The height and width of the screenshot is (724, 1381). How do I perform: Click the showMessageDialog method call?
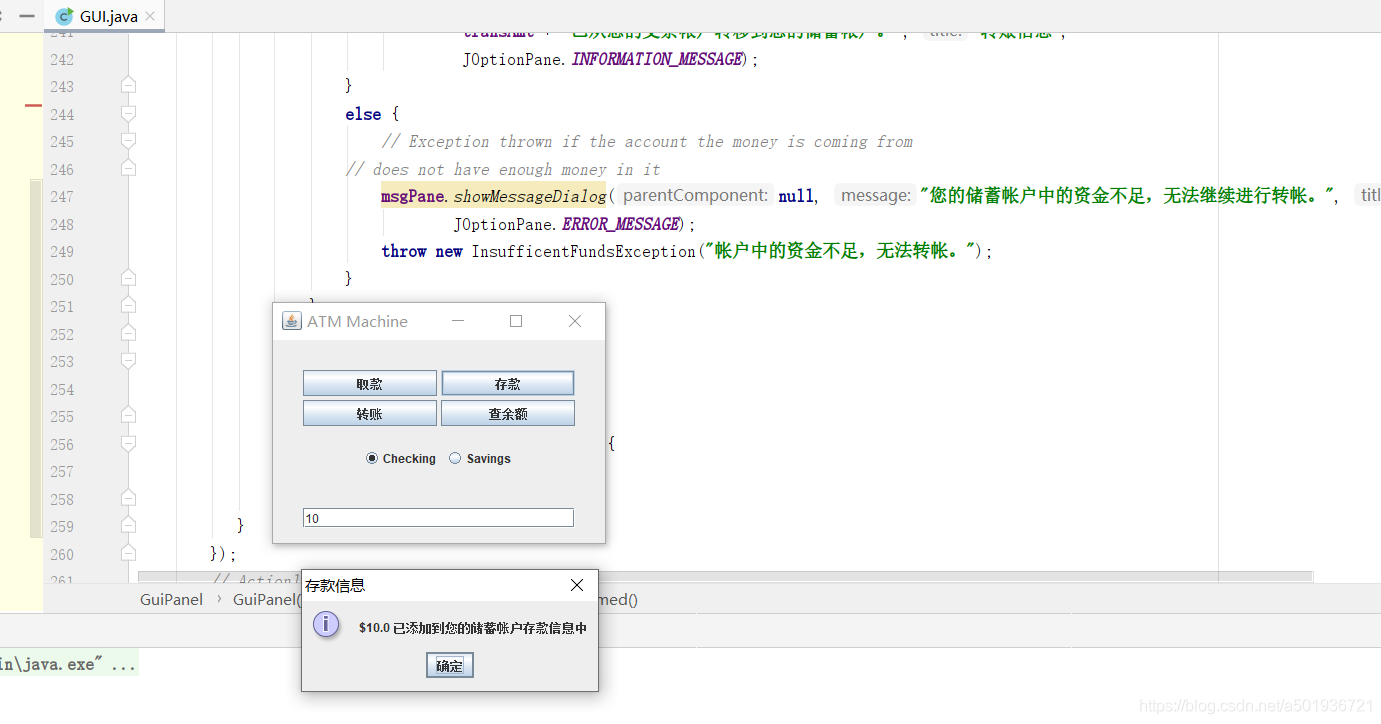coord(530,196)
